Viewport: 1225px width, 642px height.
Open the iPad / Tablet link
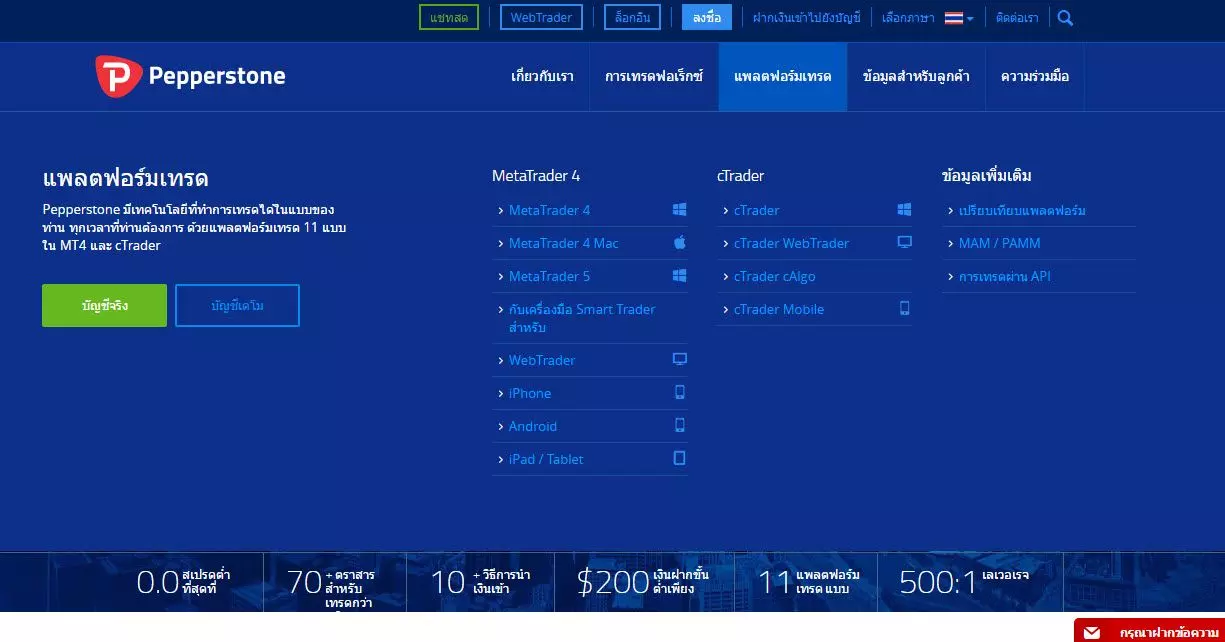546,459
